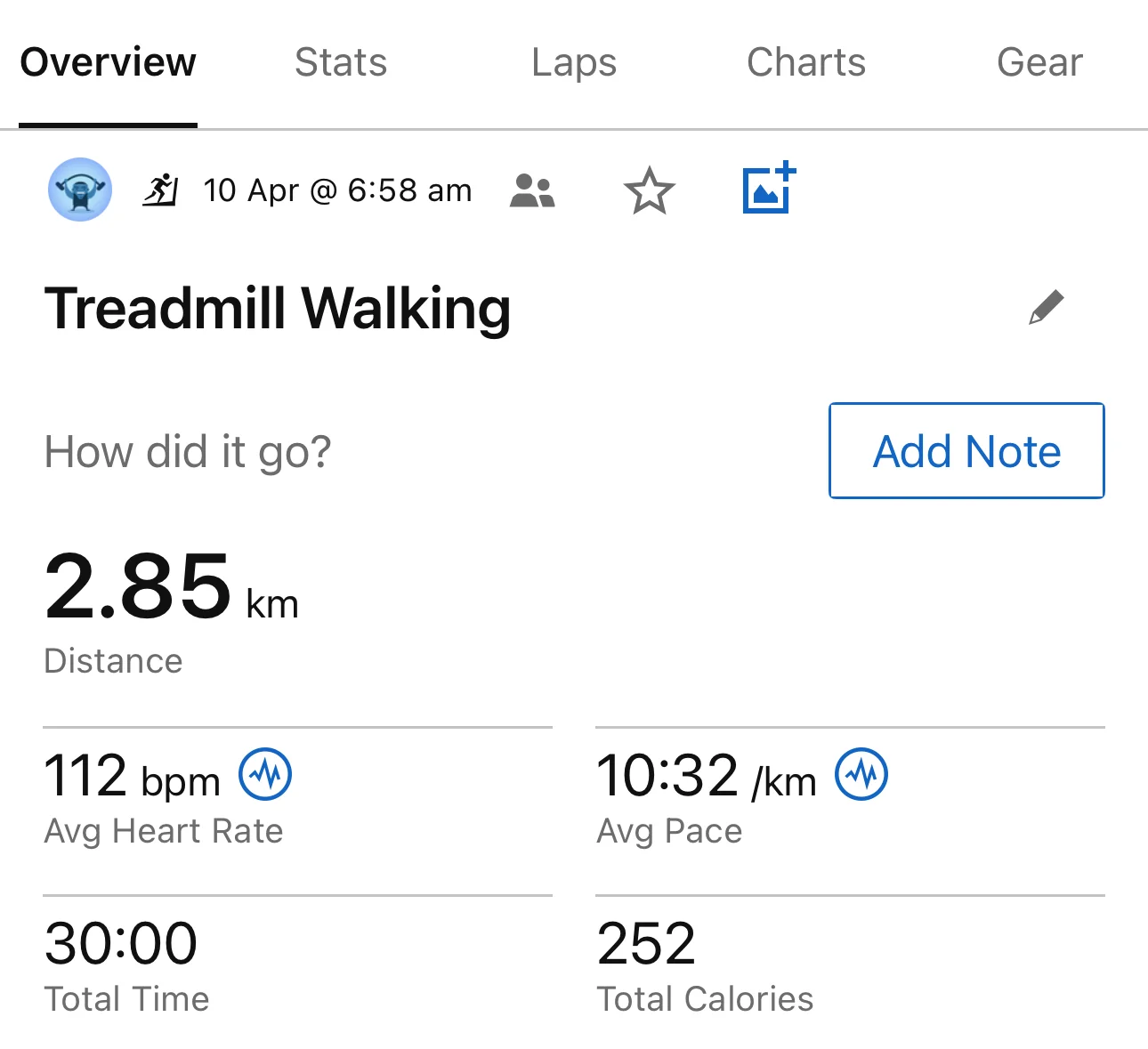1148x1049 pixels.
Task: Open the activity privacy people icon
Action: [x=532, y=190]
